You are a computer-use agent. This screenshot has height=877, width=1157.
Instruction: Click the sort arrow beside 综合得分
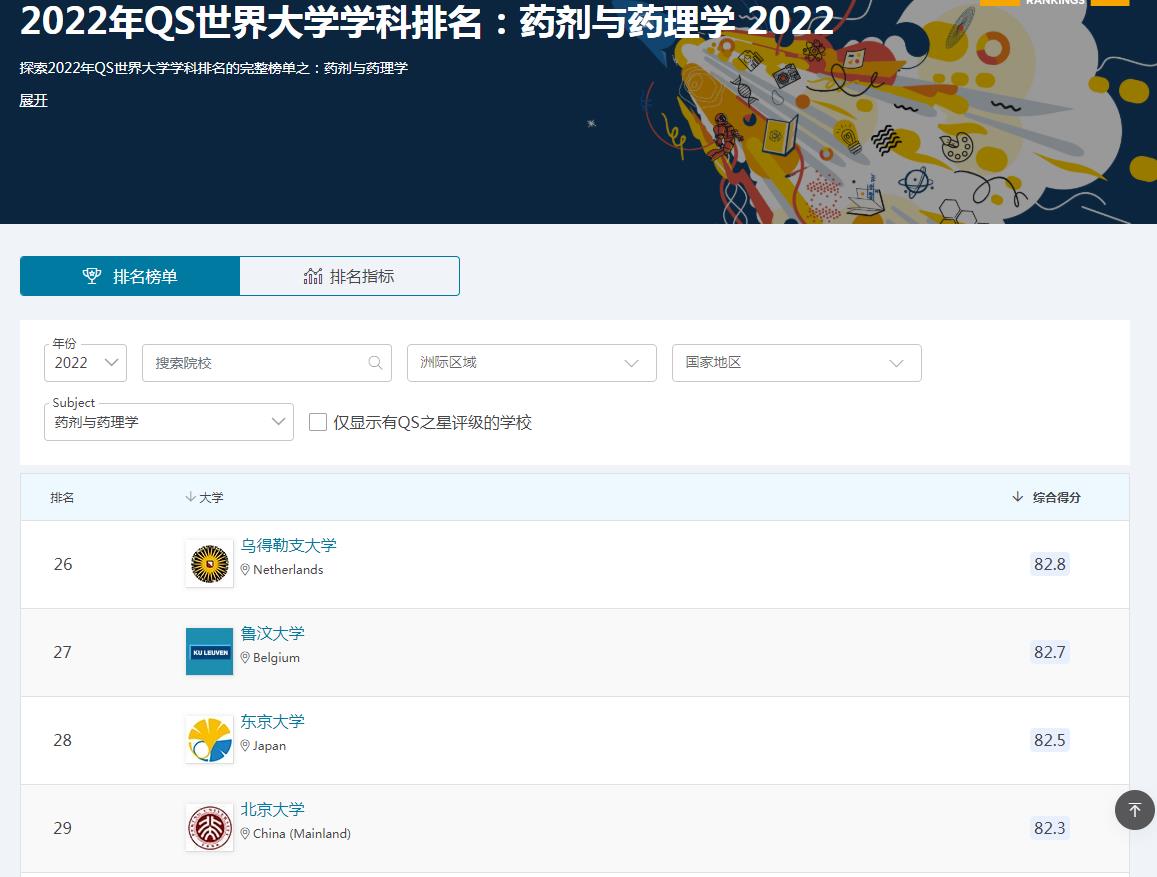1018,497
